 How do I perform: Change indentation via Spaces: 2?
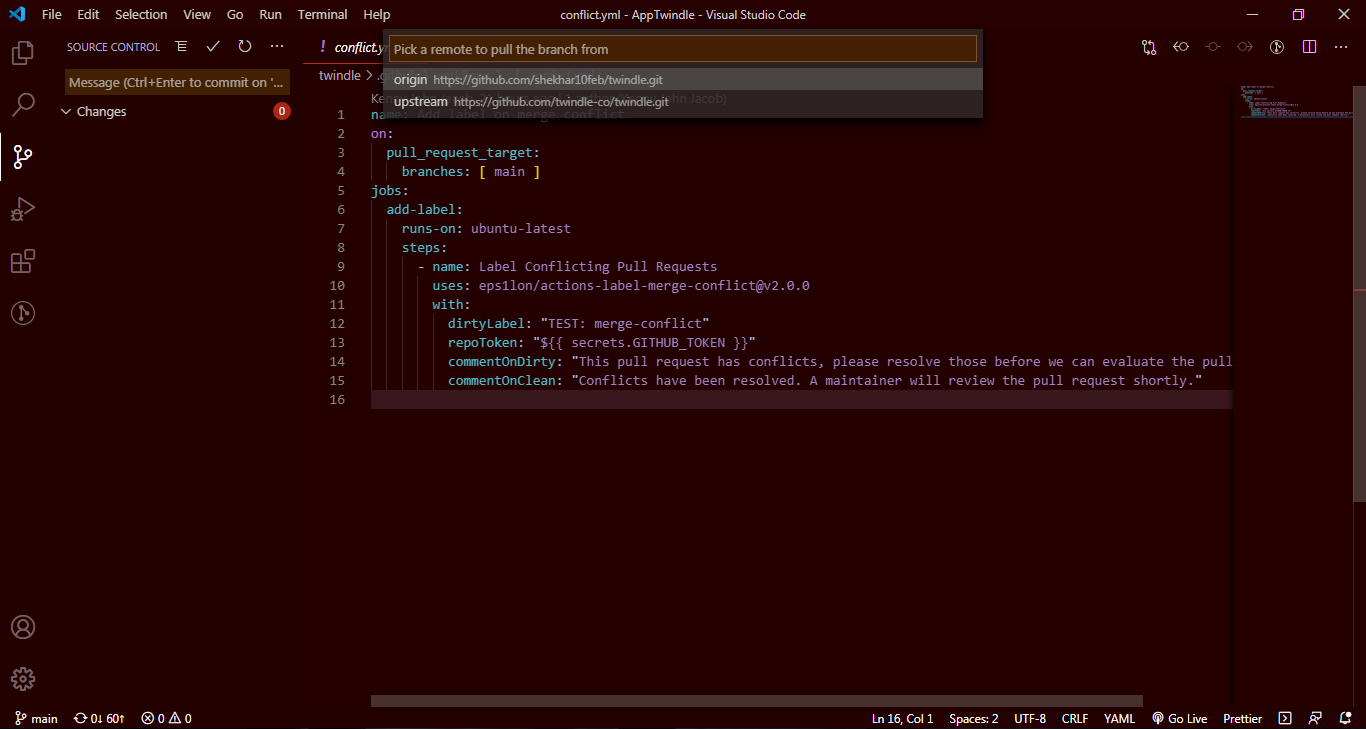click(x=973, y=718)
